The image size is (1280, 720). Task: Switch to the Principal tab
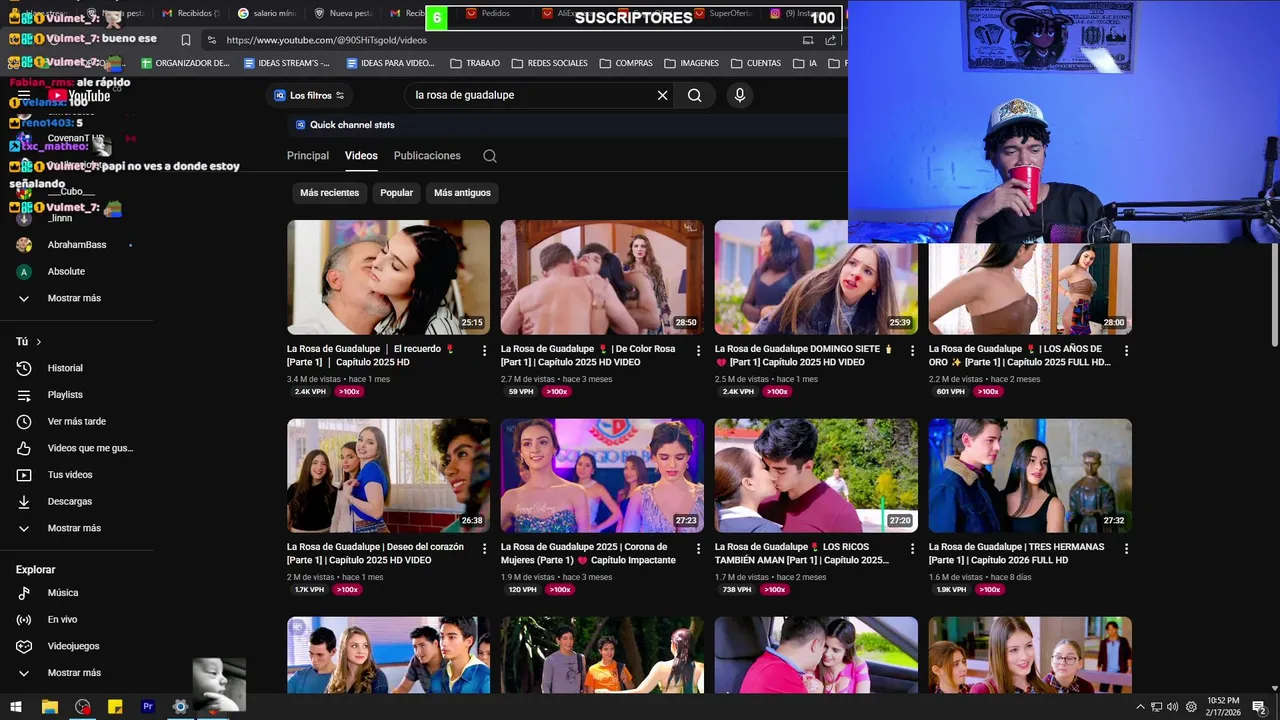308,156
